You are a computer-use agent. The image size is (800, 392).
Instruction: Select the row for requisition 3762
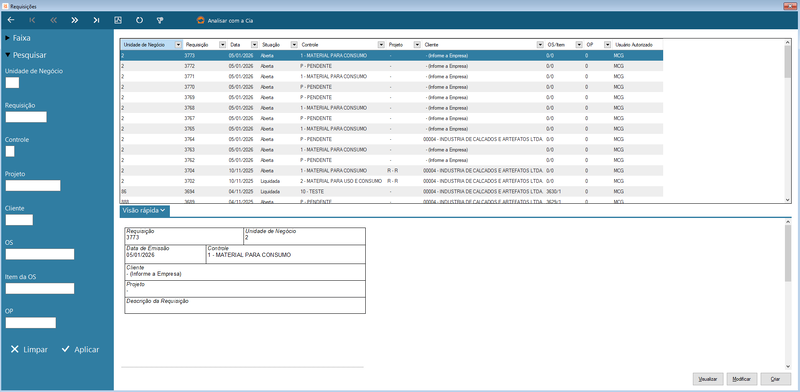(392, 160)
